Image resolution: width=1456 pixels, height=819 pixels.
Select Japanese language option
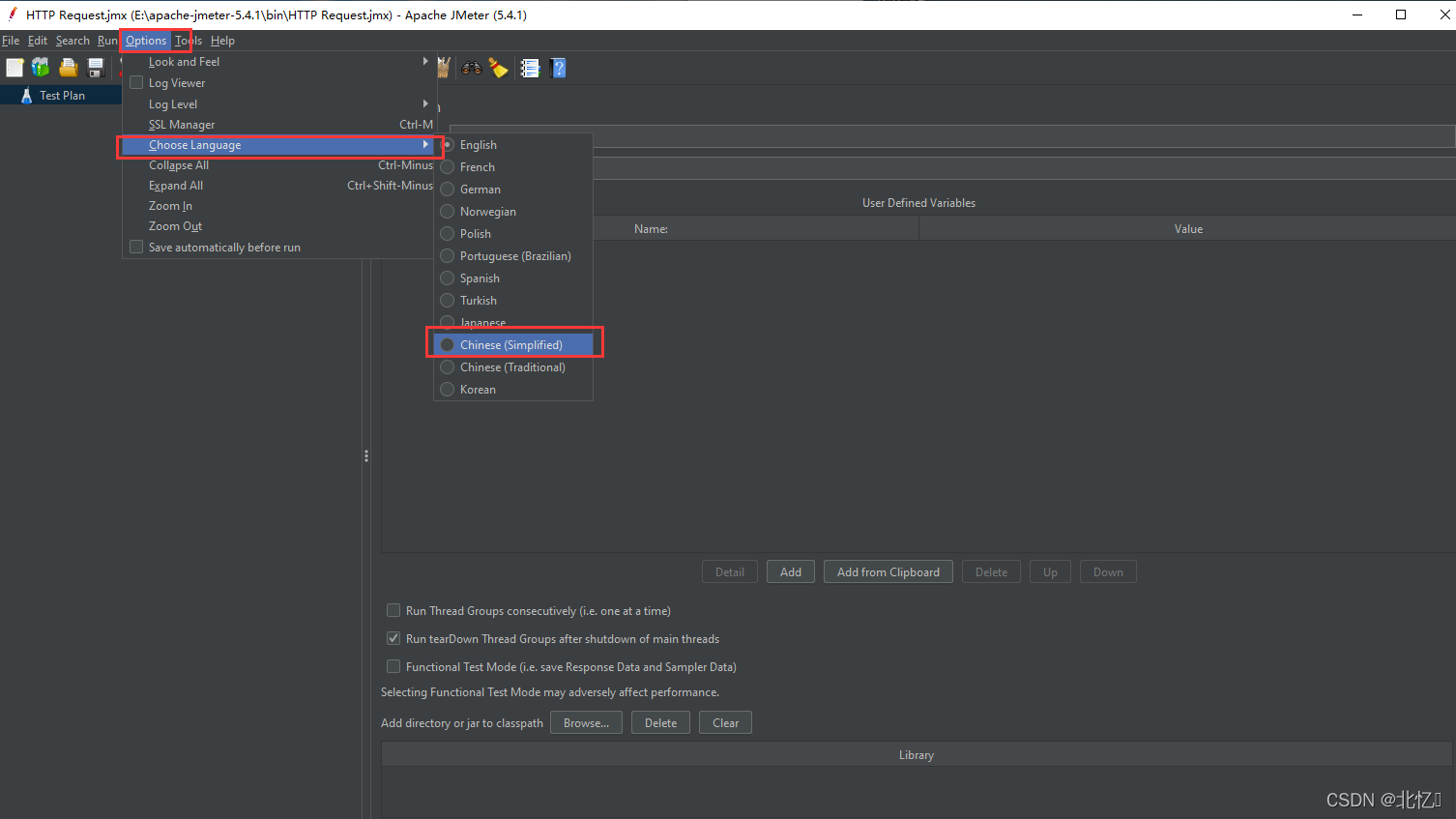(x=513, y=323)
